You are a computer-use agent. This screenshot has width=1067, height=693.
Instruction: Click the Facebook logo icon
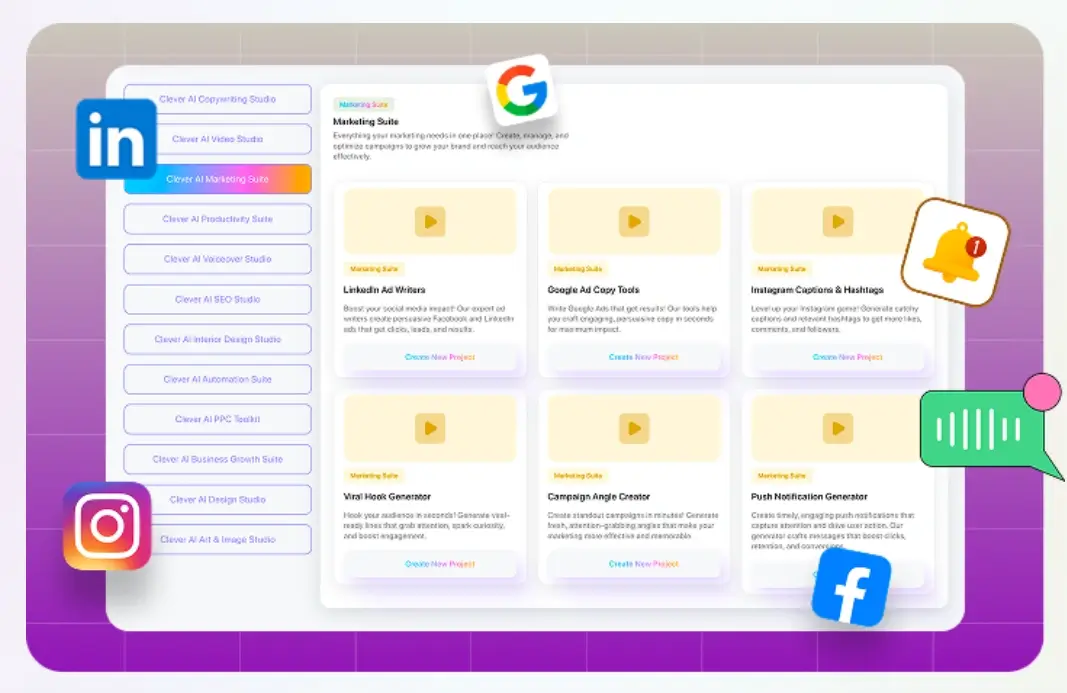(x=851, y=587)
